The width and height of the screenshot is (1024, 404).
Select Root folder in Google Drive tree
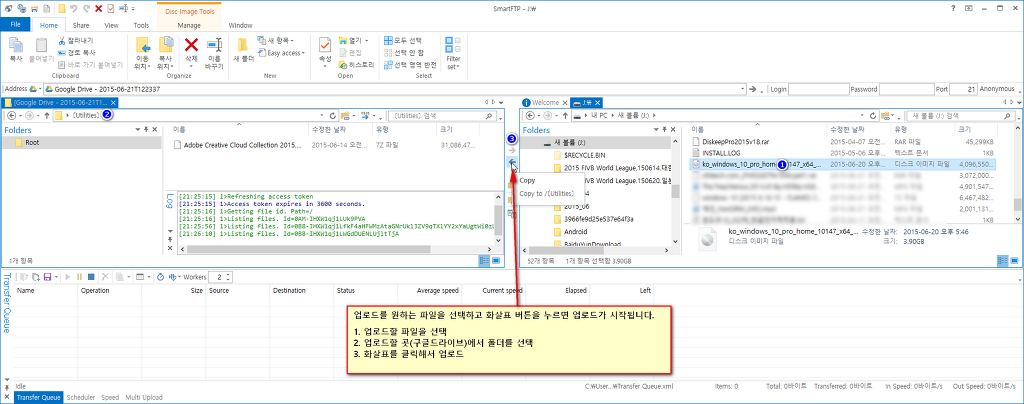(31, 142)
